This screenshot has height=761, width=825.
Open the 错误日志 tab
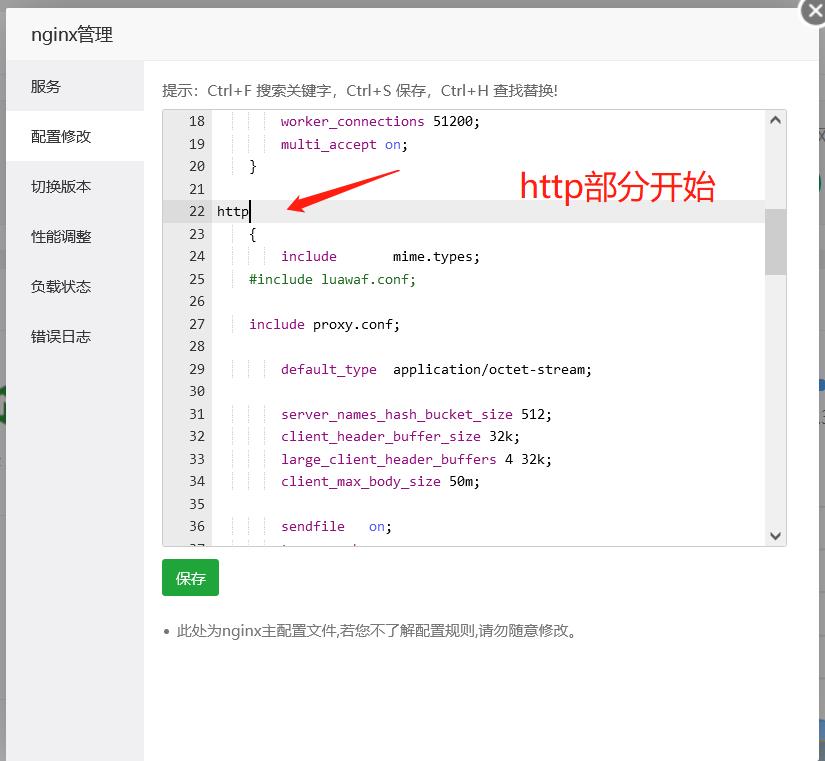(x=61, y=337)
